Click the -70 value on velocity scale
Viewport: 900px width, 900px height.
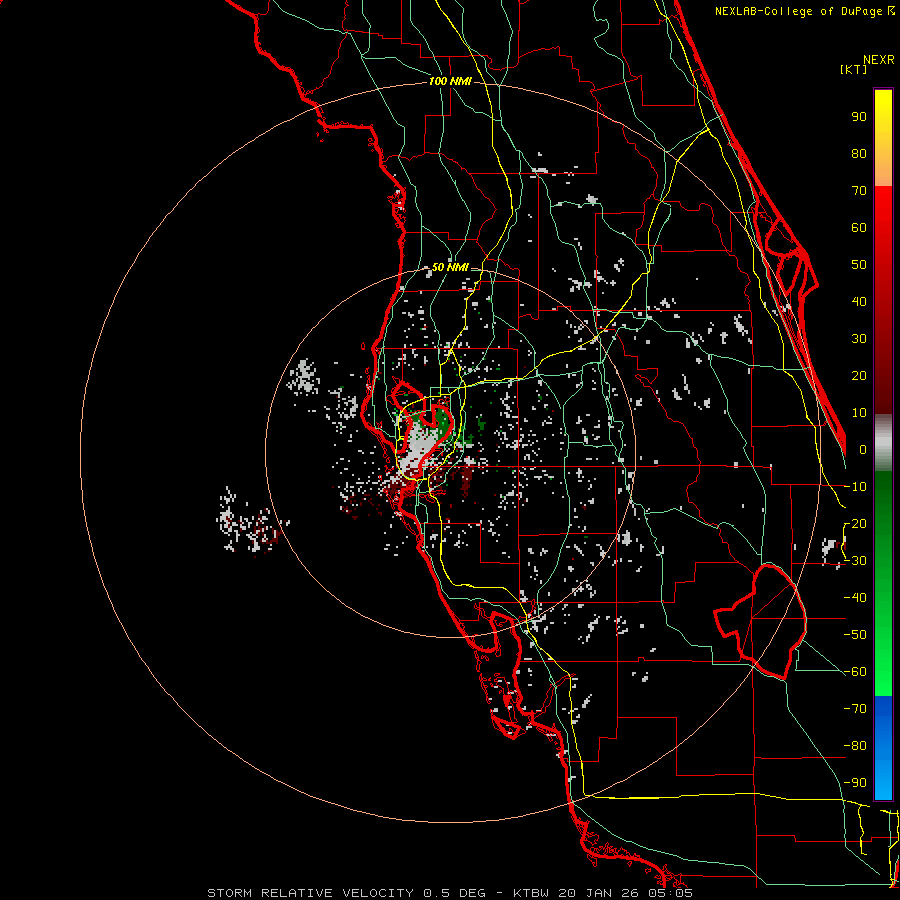point(855,709)
